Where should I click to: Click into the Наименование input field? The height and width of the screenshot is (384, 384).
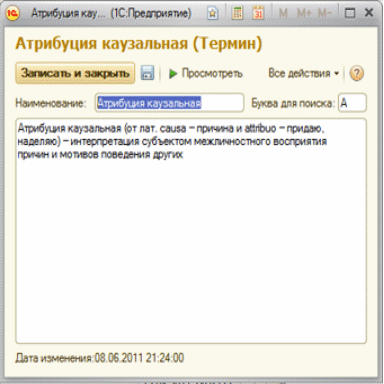(x=169, y=103)
